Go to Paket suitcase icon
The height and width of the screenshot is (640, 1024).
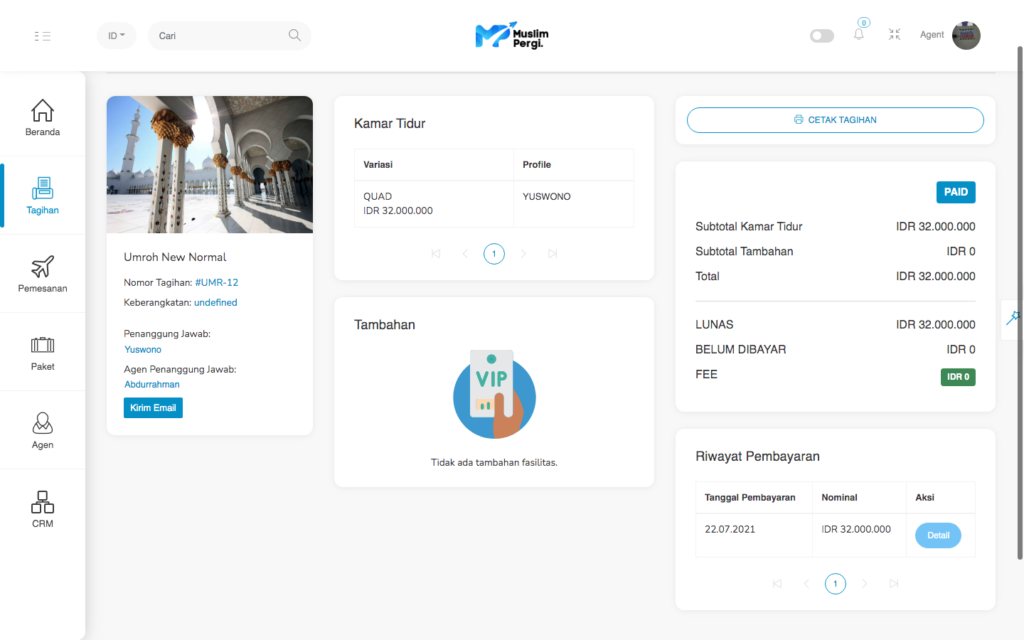coord(42,351)
